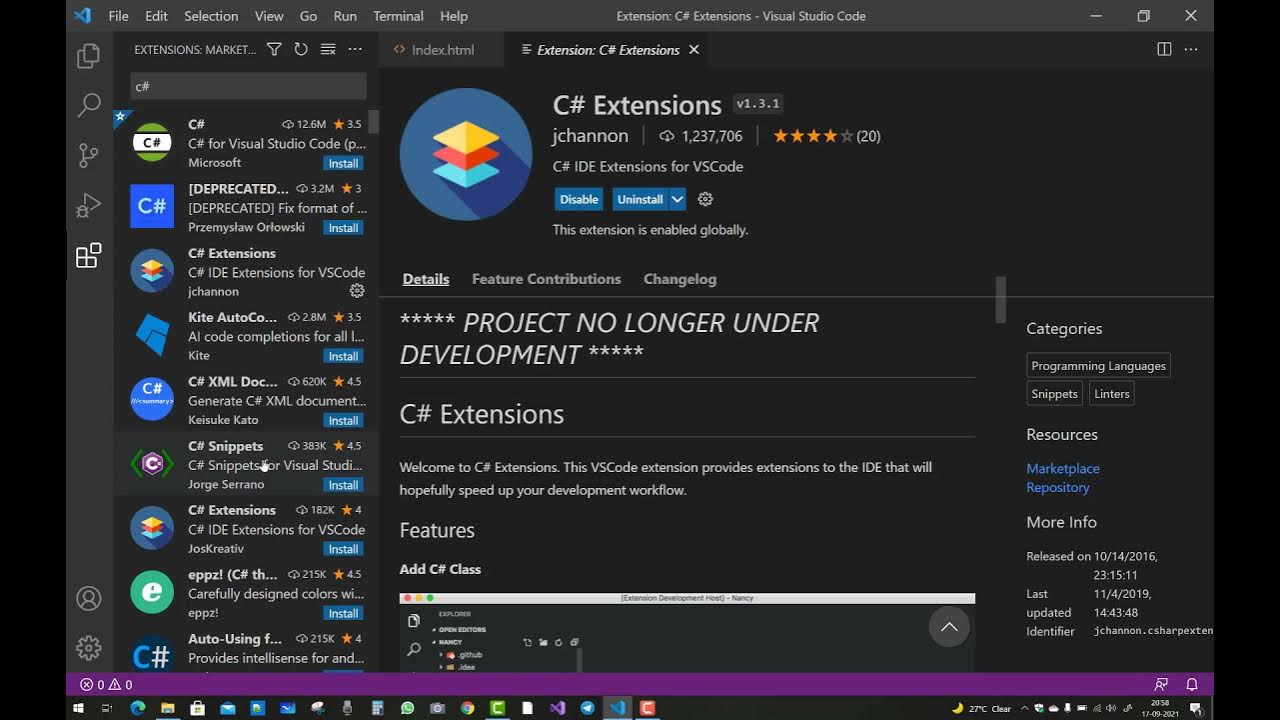Disable the C# Extensions extension
The width and height of the screenshot is (1280, 720).
pyautogui.click(x=579, y=199)
